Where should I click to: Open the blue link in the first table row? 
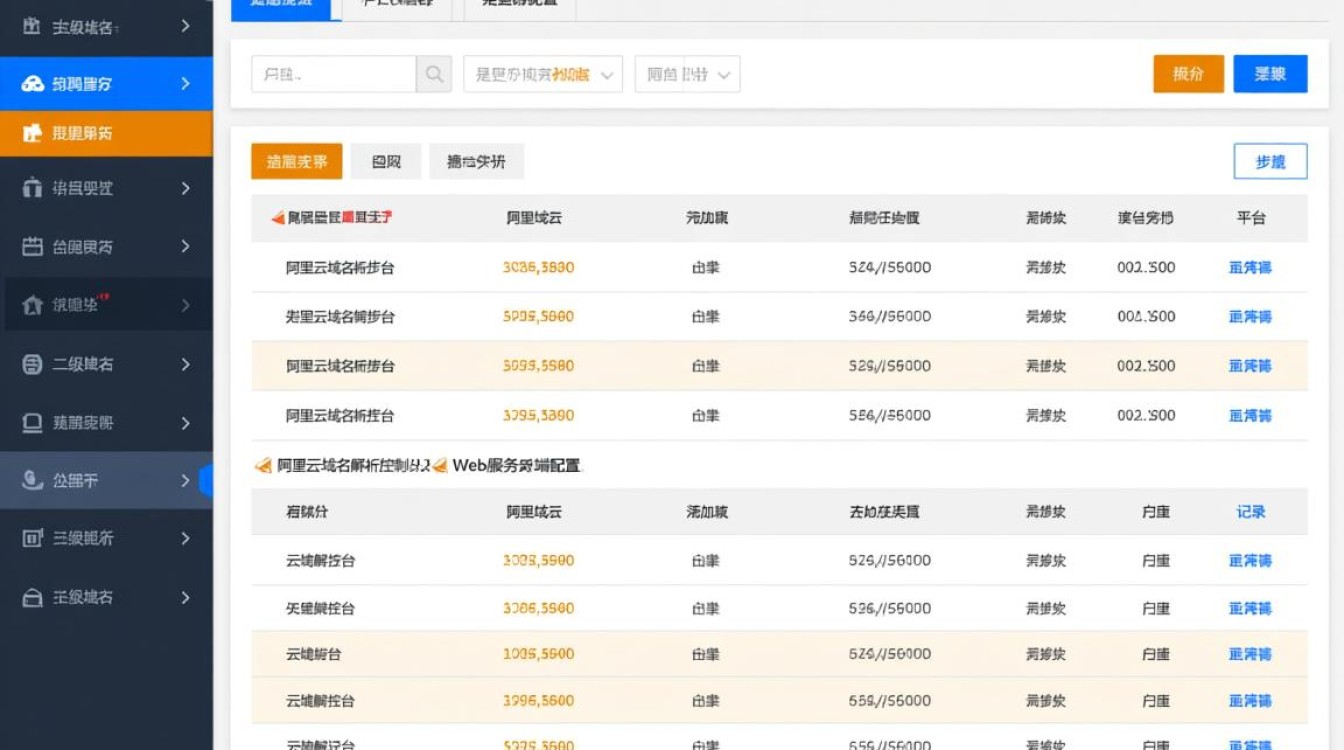1249,266
